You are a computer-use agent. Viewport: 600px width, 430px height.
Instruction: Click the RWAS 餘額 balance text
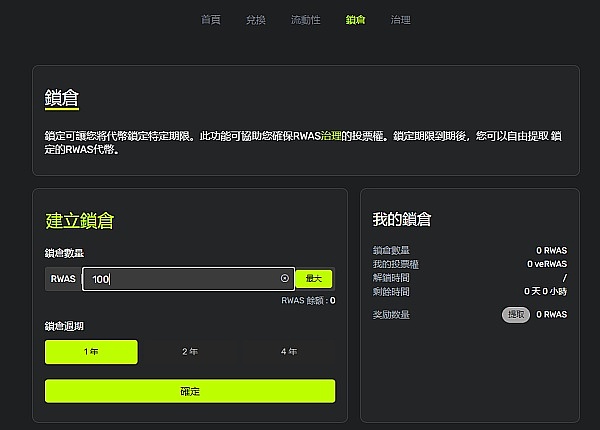307,299
